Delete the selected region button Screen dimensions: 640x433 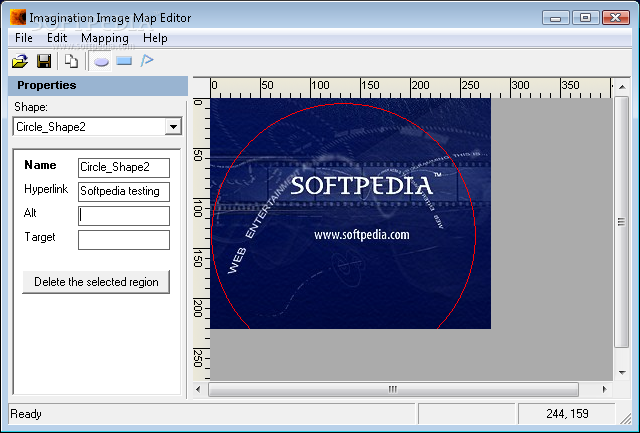(96, 282)
